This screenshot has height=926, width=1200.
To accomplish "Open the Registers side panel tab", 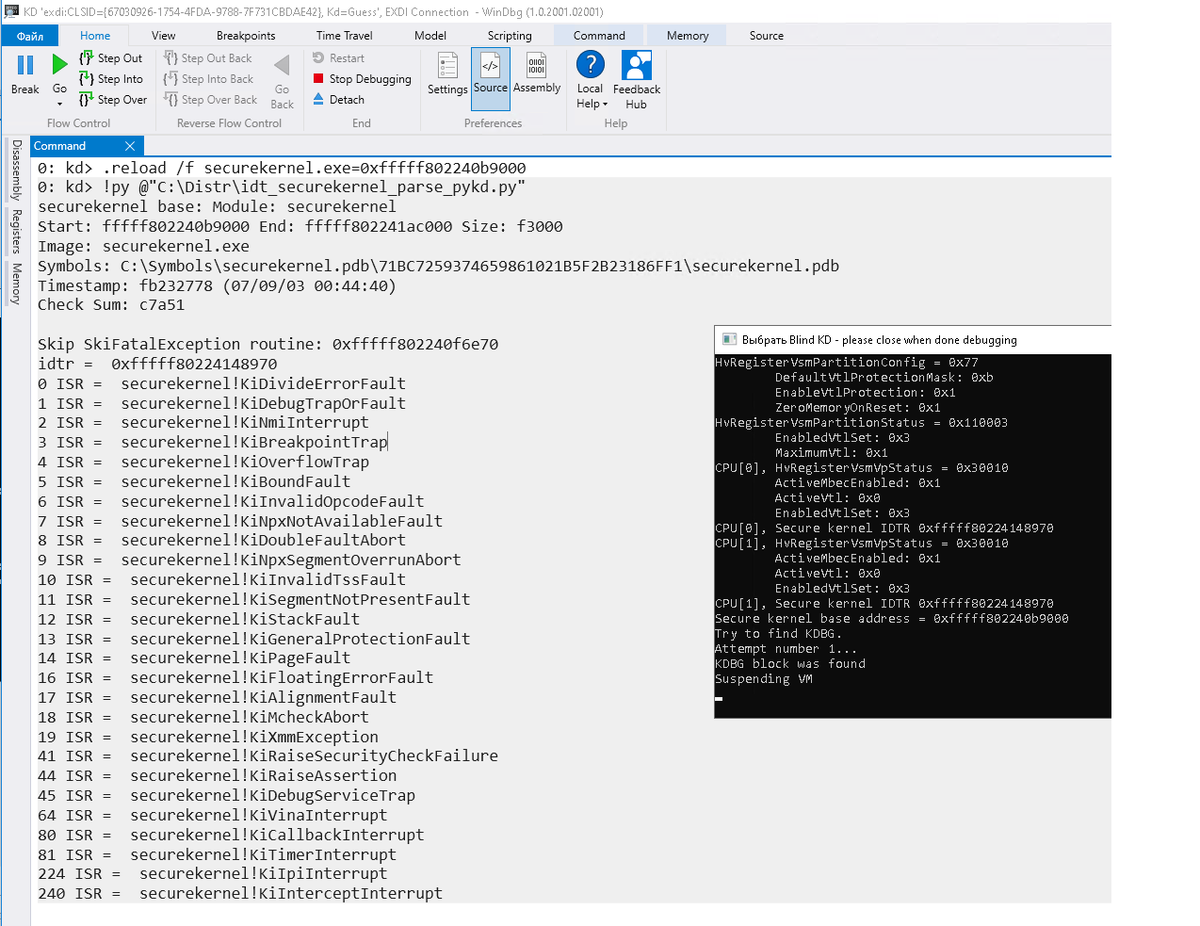I will [x=16, y=232].
